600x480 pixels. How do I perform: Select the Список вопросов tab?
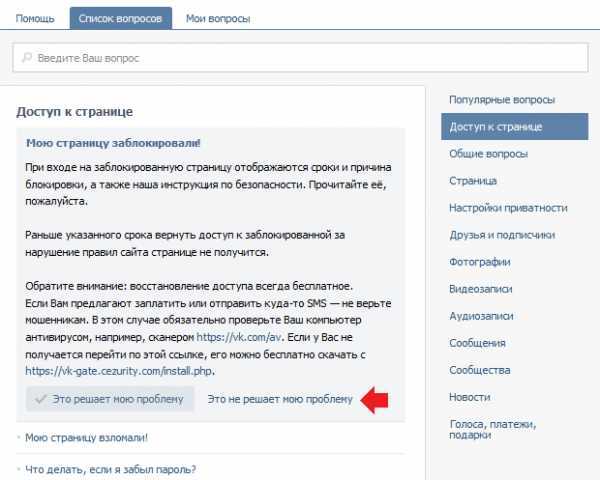click(121, 18)
